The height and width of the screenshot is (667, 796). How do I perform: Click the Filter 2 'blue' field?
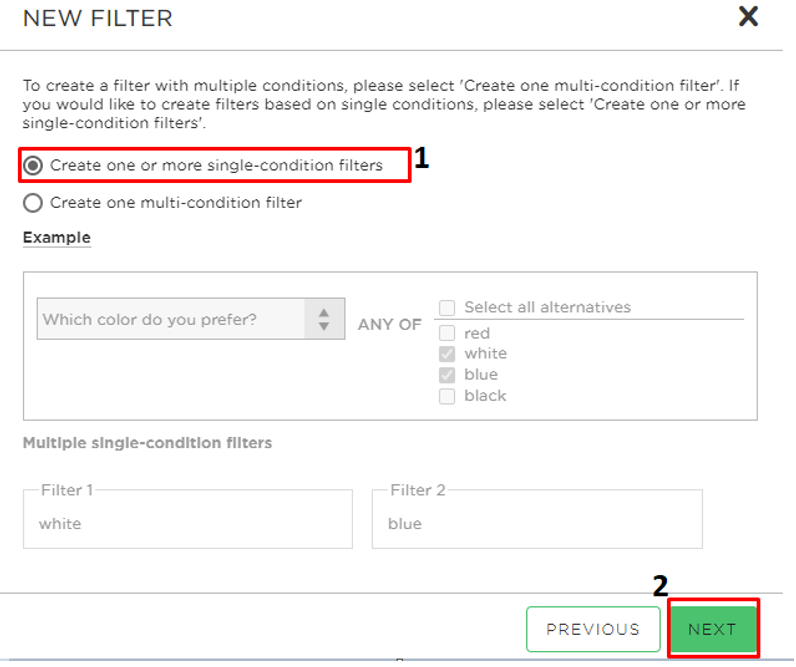point(537,519)
